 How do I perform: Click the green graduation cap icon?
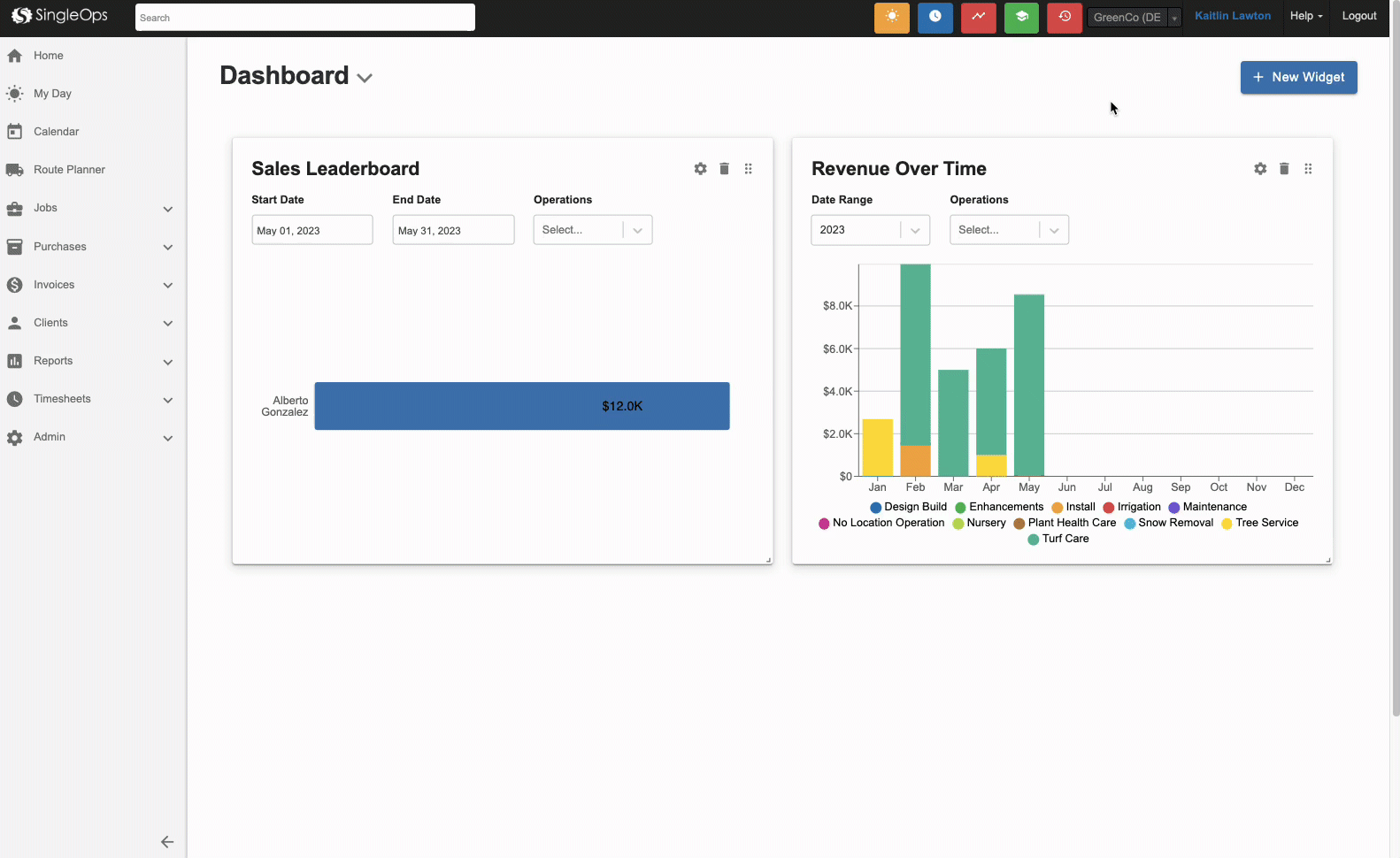(1021, 17)
